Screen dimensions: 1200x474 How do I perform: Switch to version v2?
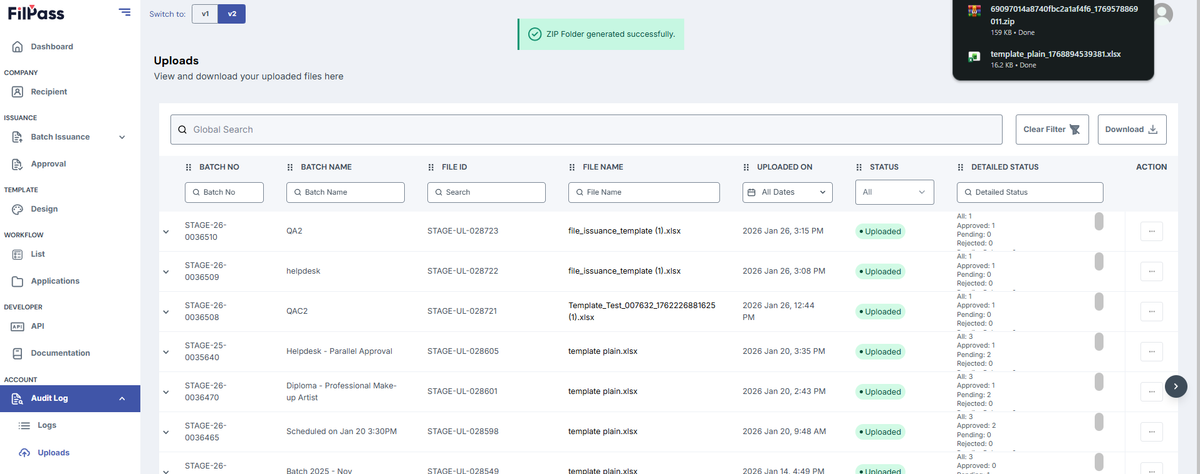point(232,14)
